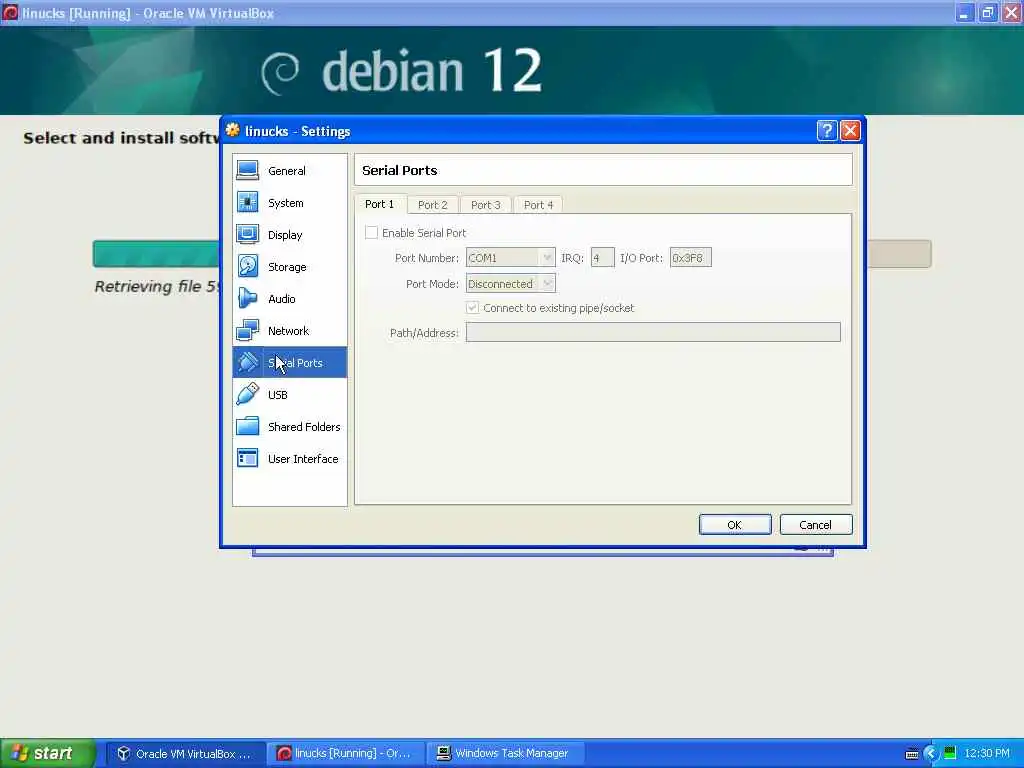Click the Debian swirl logo

(280, 73)
